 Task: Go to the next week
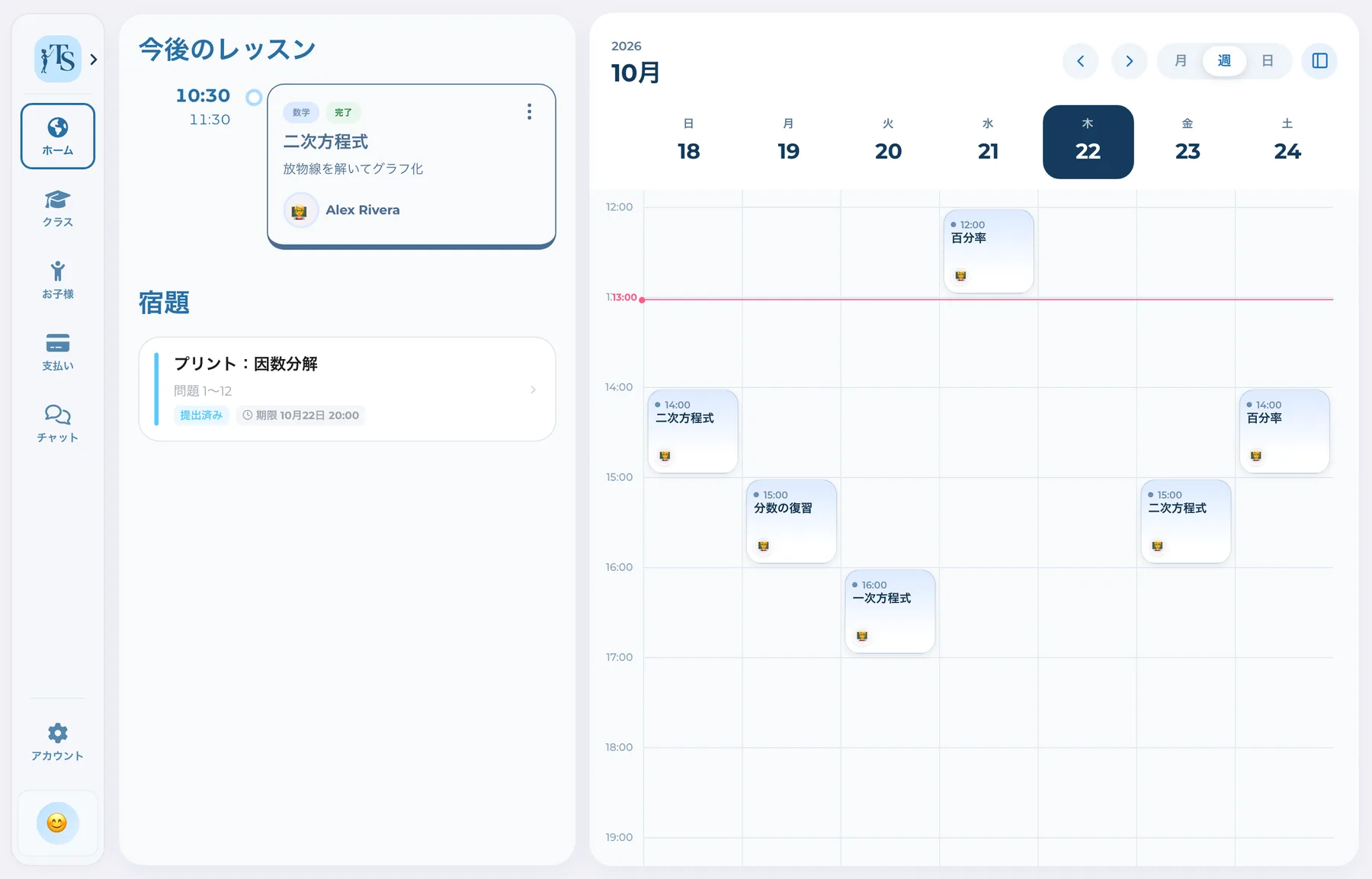pos(1129,61)
